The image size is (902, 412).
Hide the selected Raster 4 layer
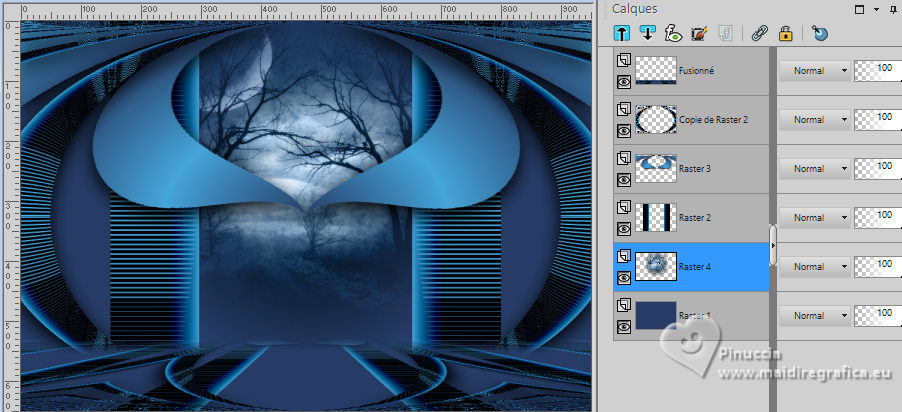coord(624,278)
